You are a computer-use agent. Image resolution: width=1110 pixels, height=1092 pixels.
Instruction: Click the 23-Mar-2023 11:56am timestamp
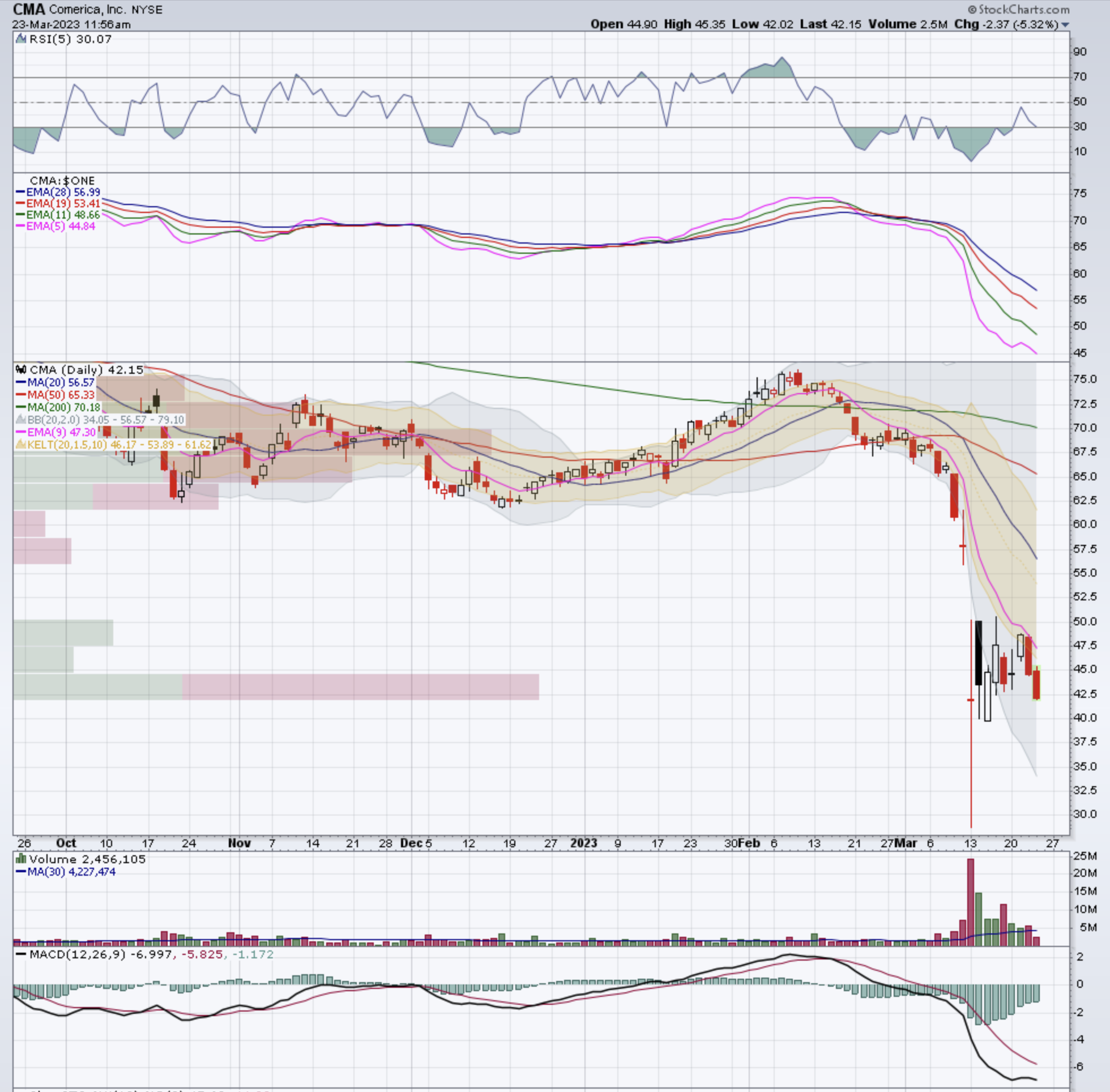[71, 25]
